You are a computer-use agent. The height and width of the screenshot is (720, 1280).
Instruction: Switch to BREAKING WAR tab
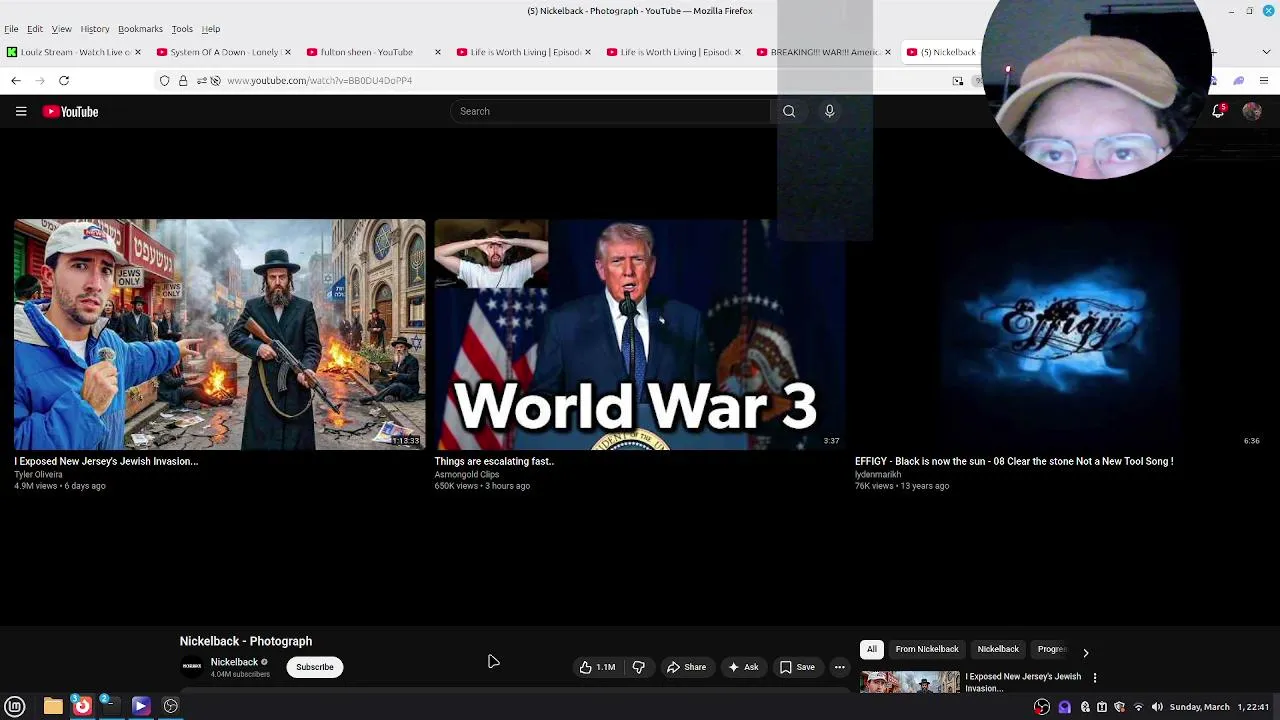825,52
